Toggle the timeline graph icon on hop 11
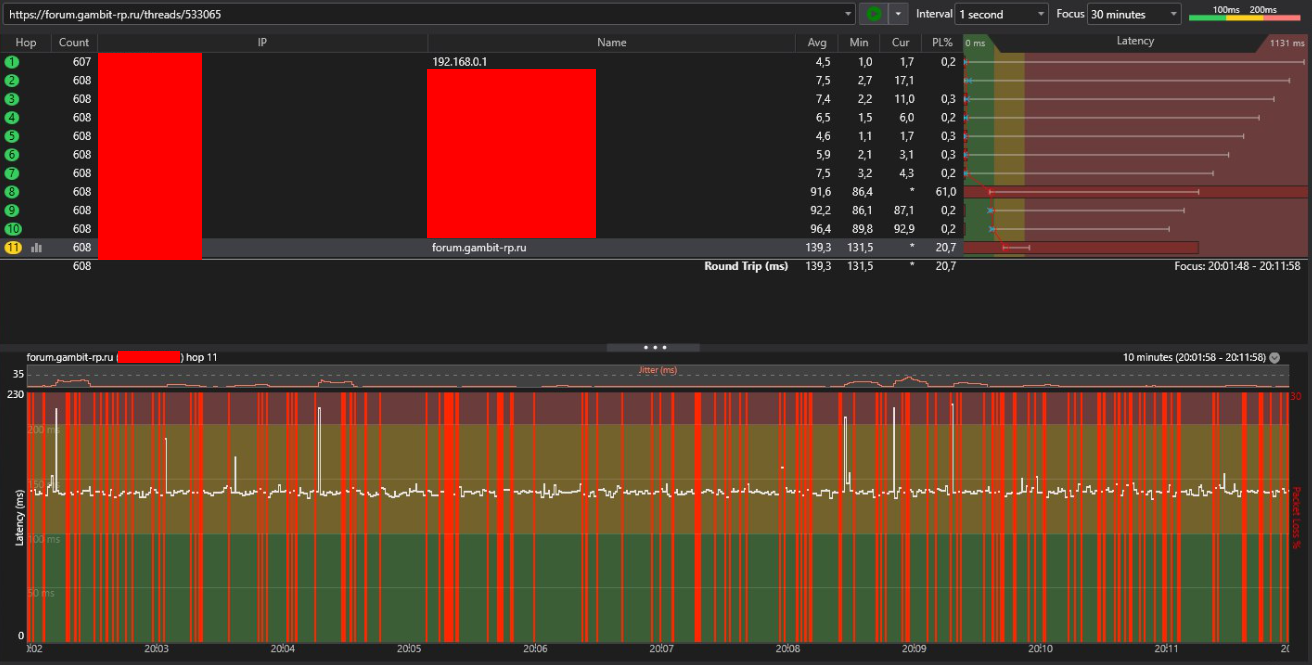1312x665 pixels. click(x=37, y=247)
